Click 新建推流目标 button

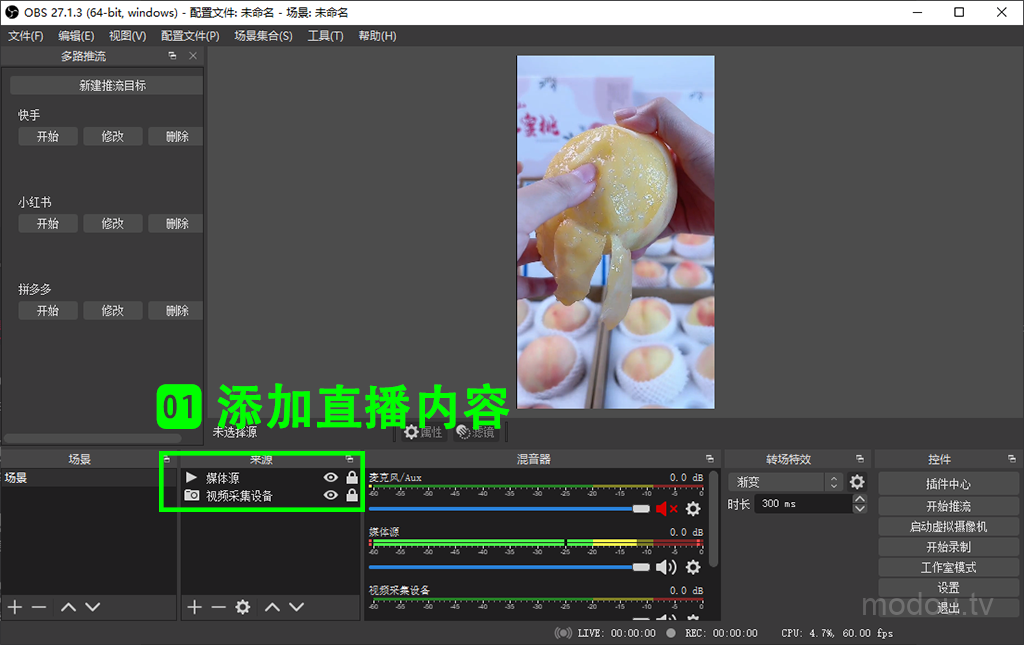coord(112,86)
